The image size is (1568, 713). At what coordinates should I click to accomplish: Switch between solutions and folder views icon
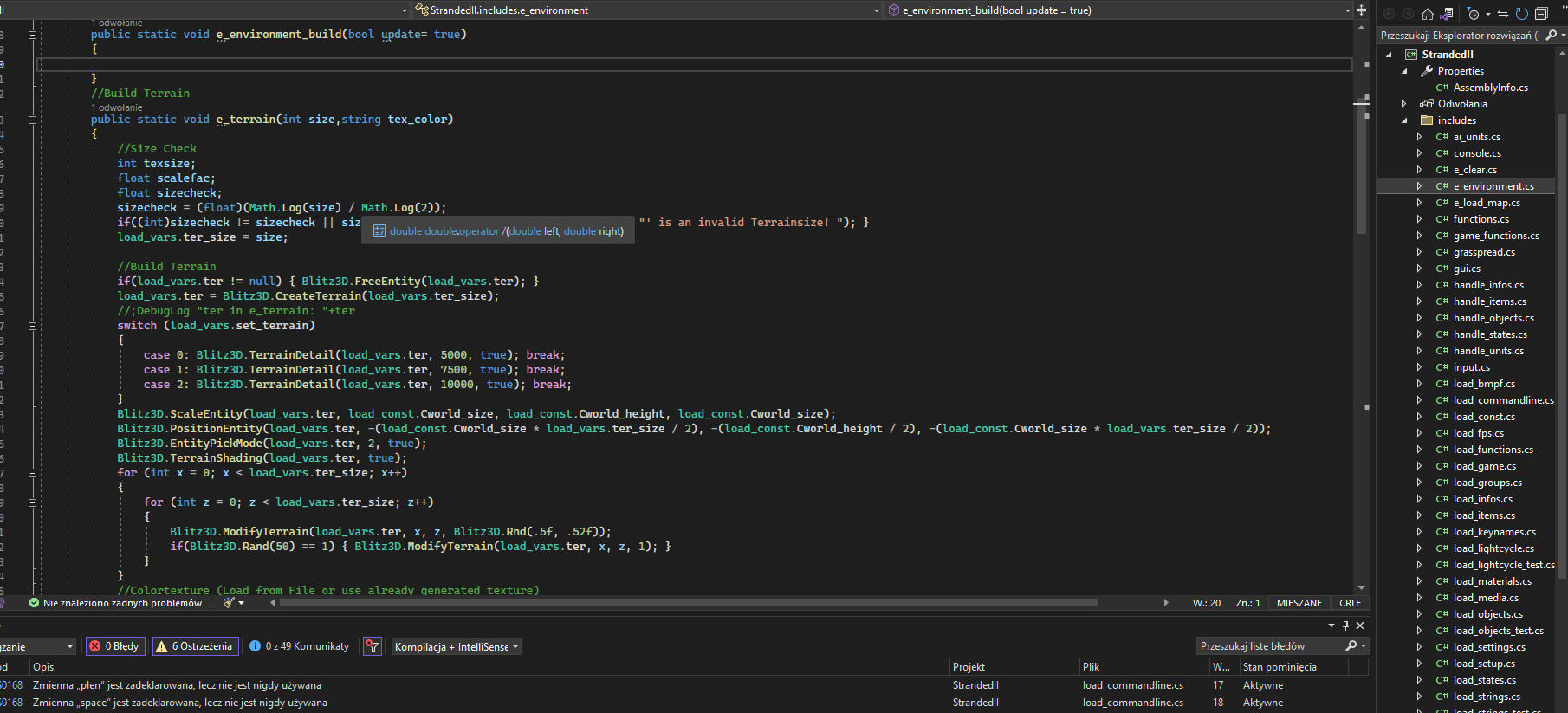[1447, 14]
